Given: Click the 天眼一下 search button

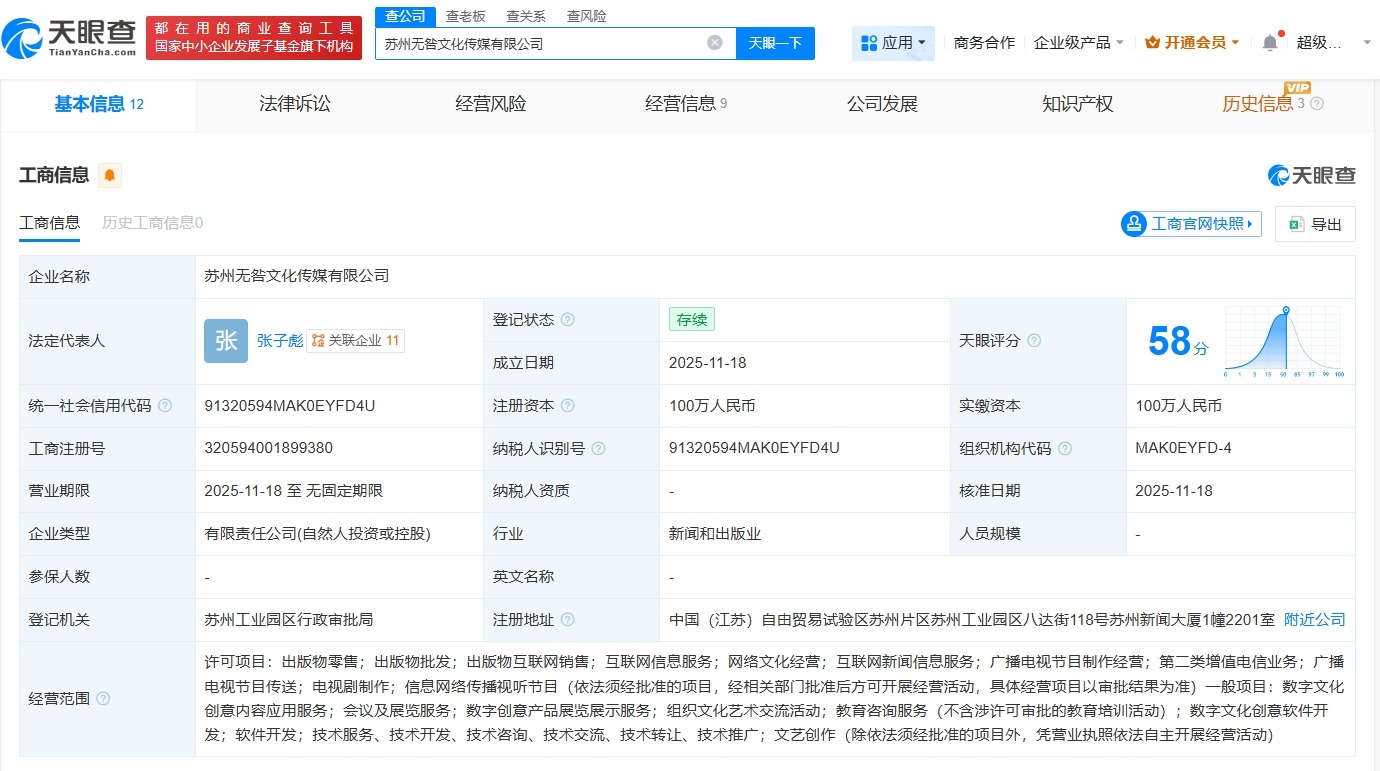Looking at the screenshot, I should tap(776, 43).
